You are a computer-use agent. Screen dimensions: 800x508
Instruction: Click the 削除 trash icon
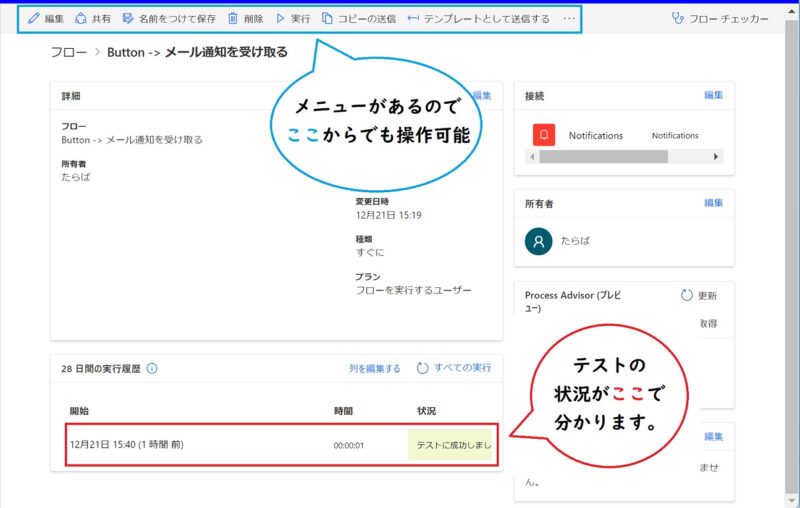pyautogui.click(x=233, y=18)
